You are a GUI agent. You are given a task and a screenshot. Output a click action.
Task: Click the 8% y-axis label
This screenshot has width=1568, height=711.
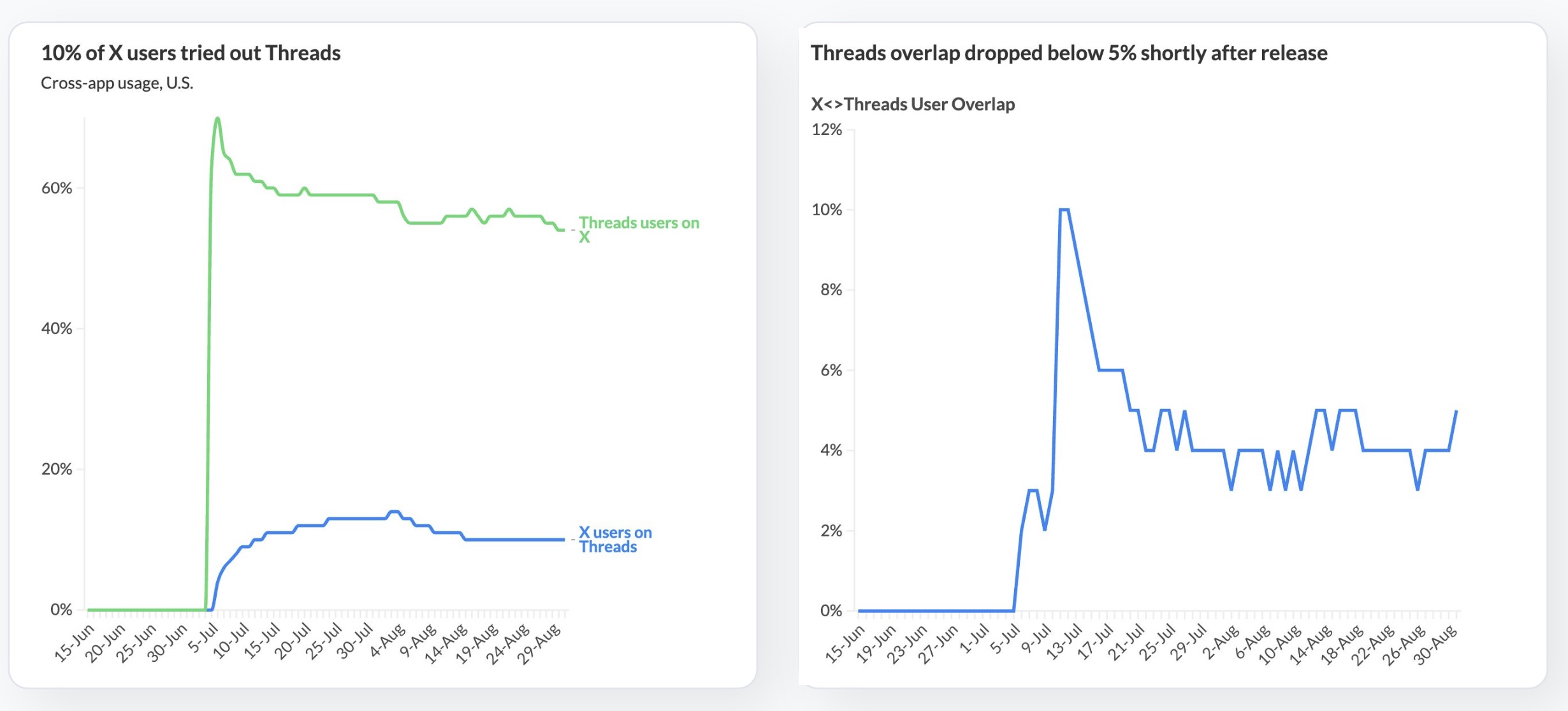[x=831, y=290]
